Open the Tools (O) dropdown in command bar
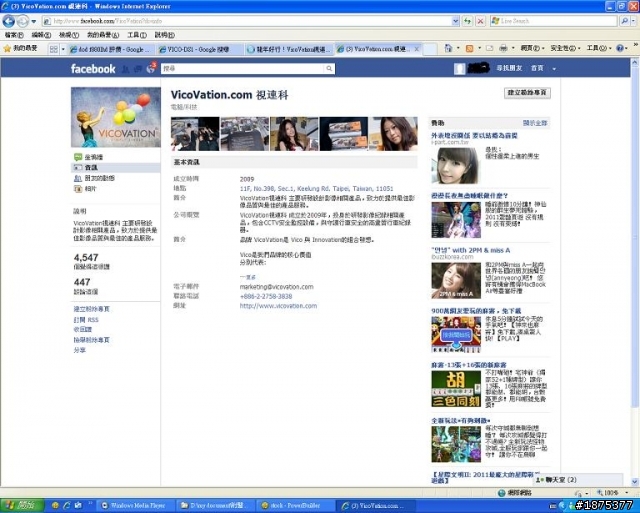 pos(599,49)
